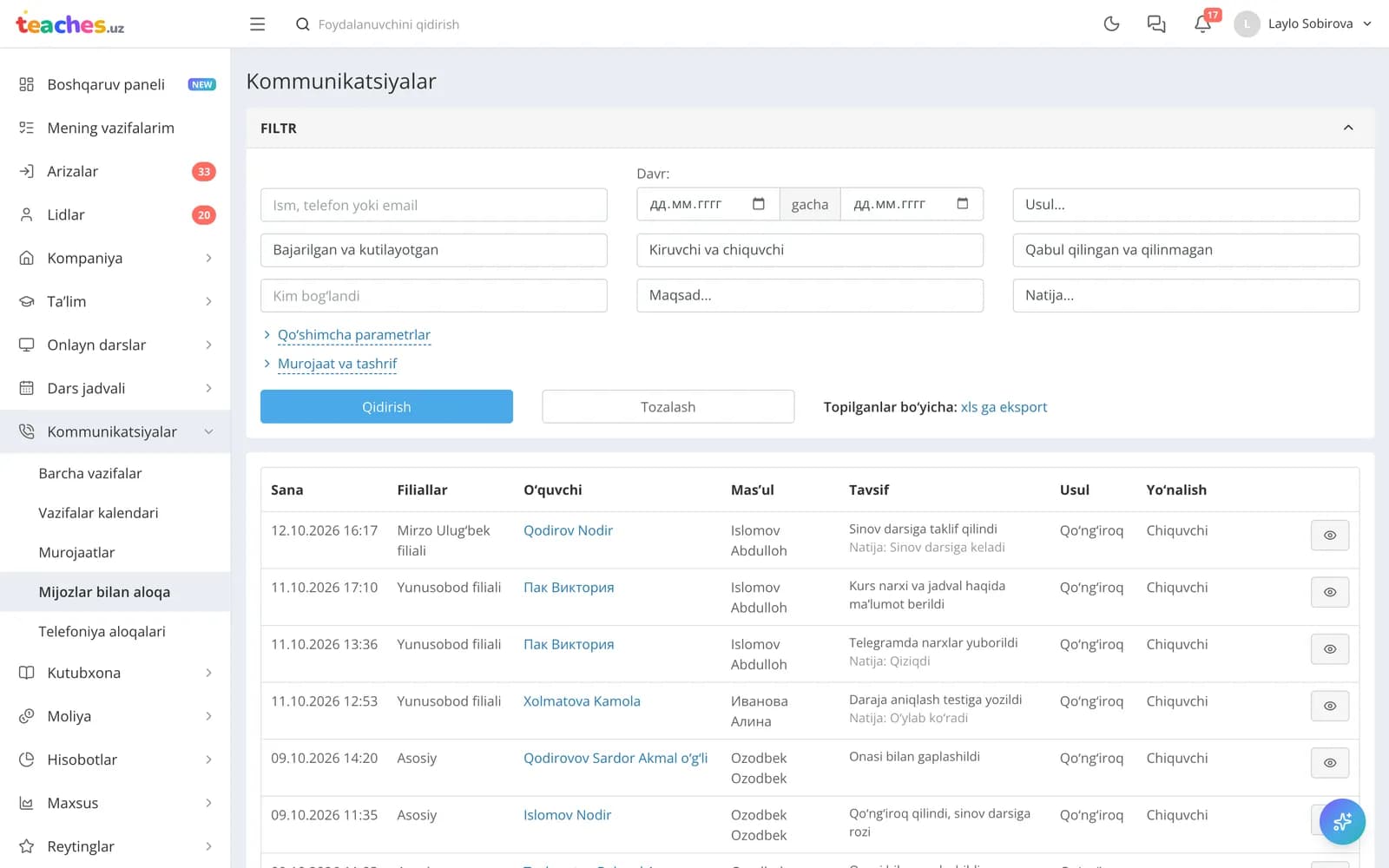This screenshot has height=868, width=1389.
Task: Click the Hisobotlar pie chart icon
Action: point(27,759)
